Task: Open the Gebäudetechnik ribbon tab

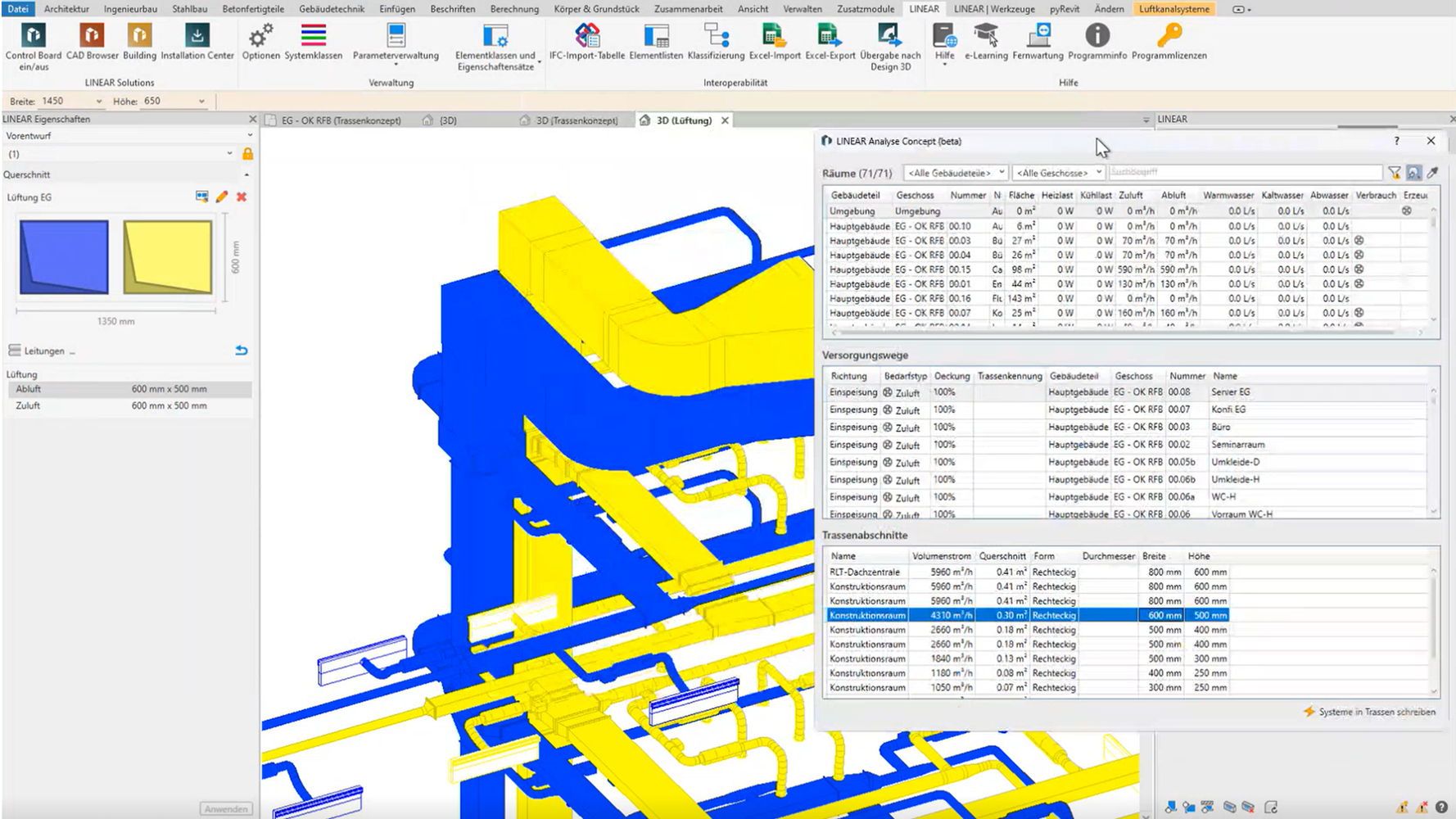Action: [x=332, y=9]
